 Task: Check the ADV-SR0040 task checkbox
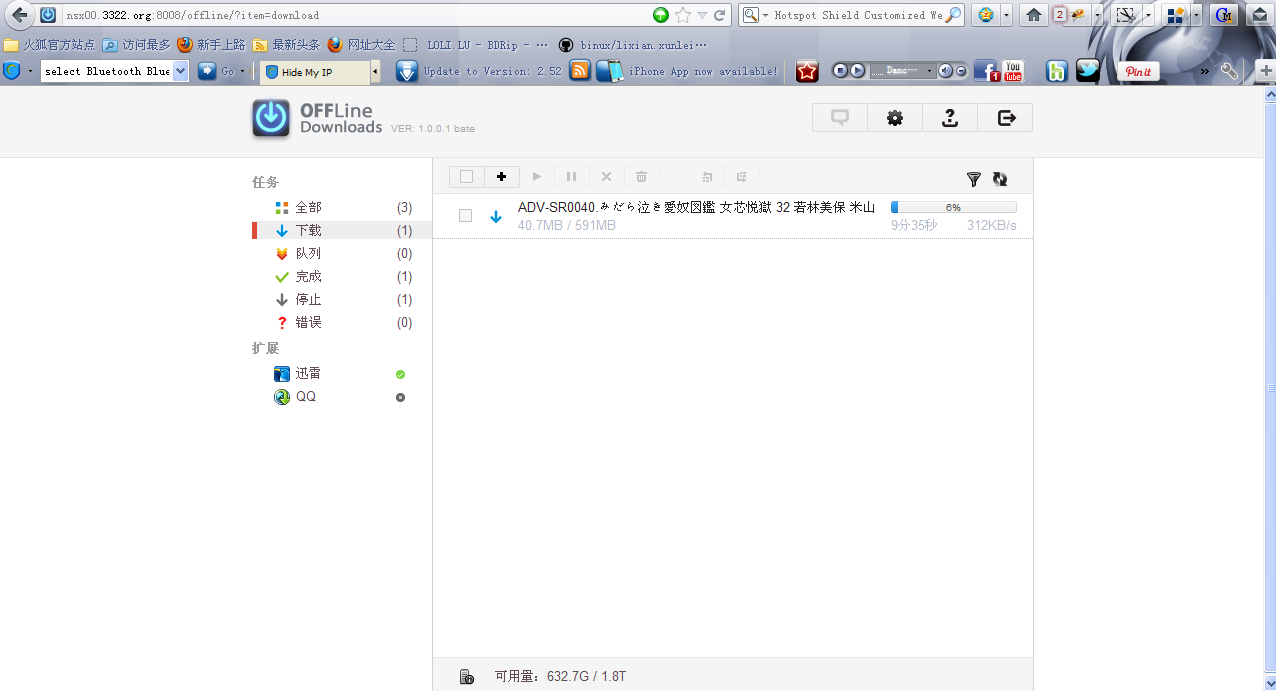[465, 216]
